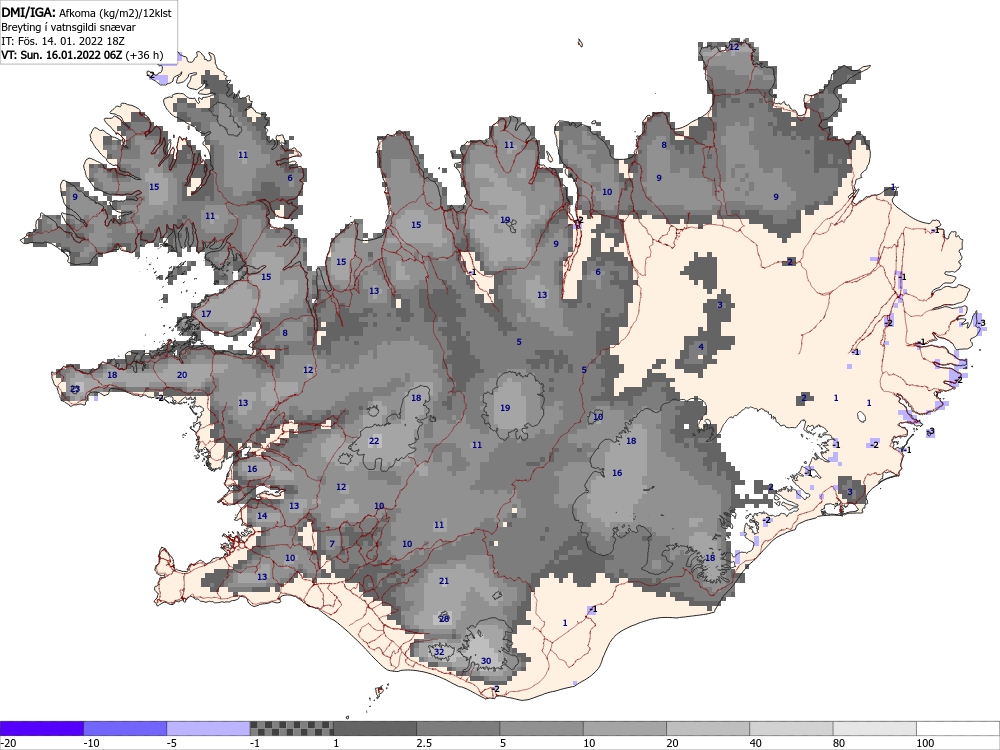Select the "Afkoma (kg/m2)/12klst" title text

coord(115,13)
